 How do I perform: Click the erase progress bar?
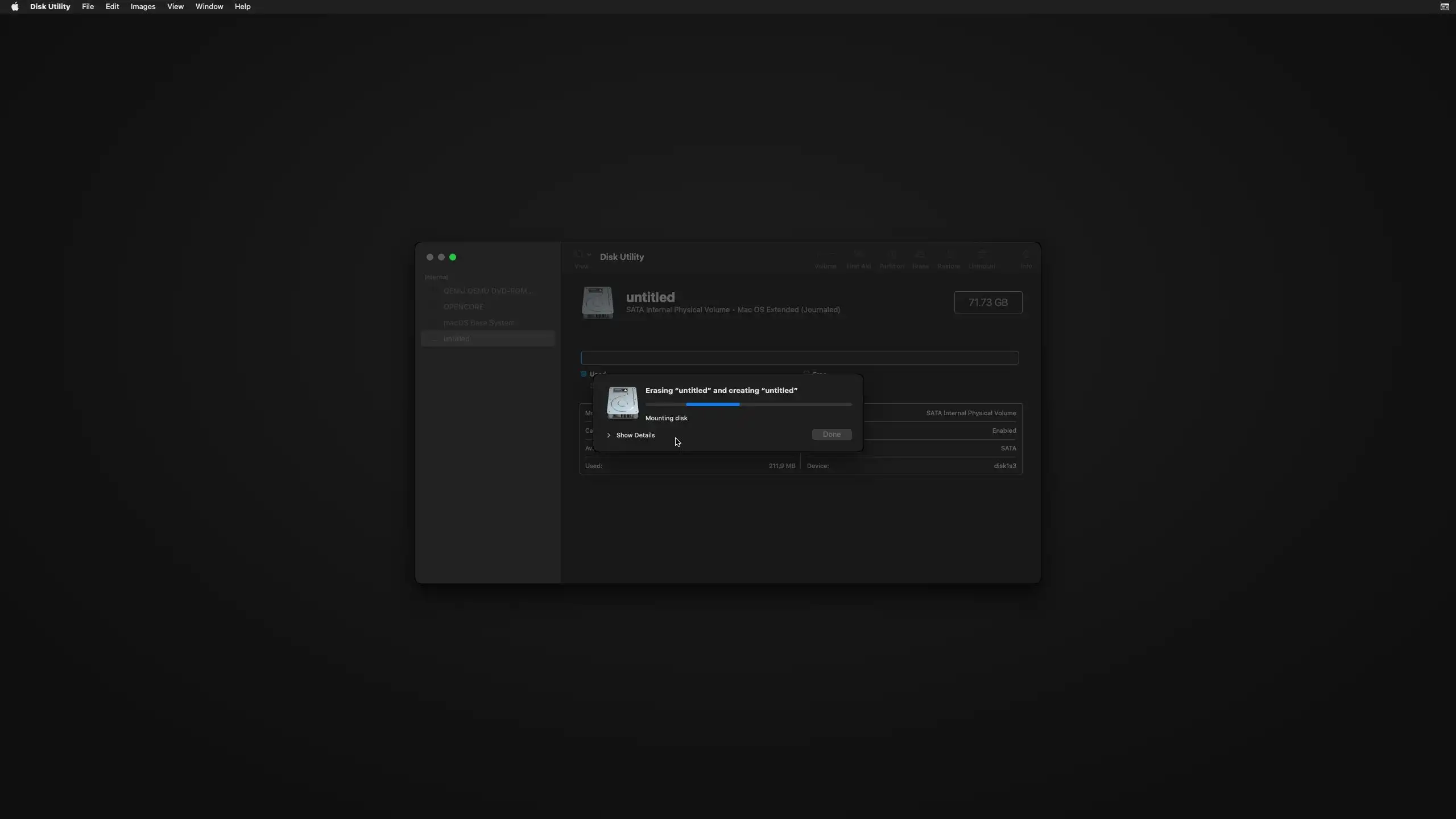pos(748,404)
